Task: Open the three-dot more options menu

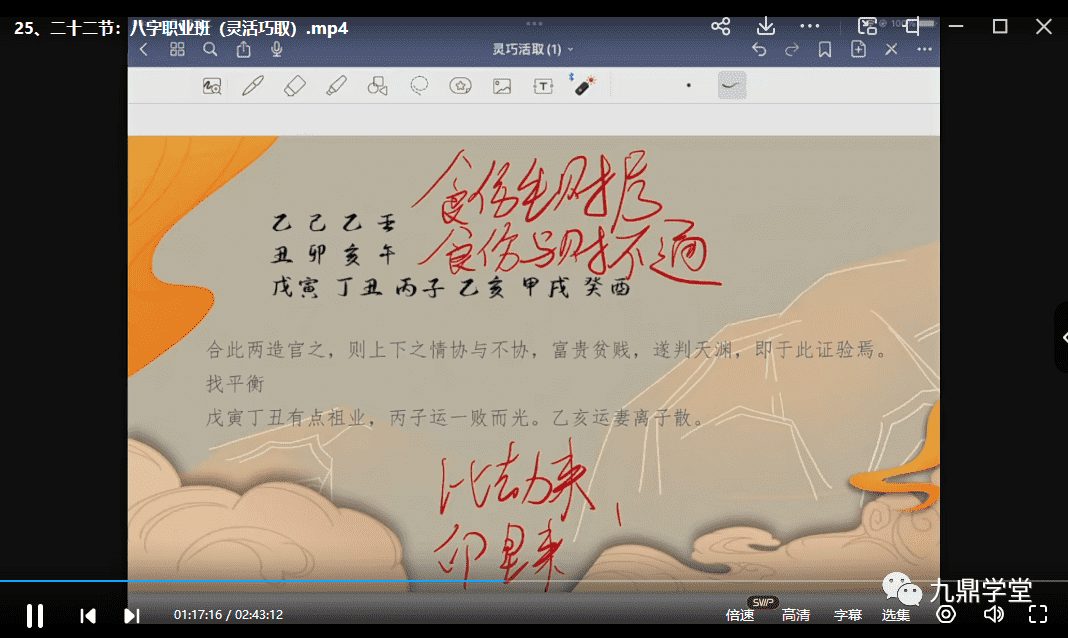Action: (810, 26)
